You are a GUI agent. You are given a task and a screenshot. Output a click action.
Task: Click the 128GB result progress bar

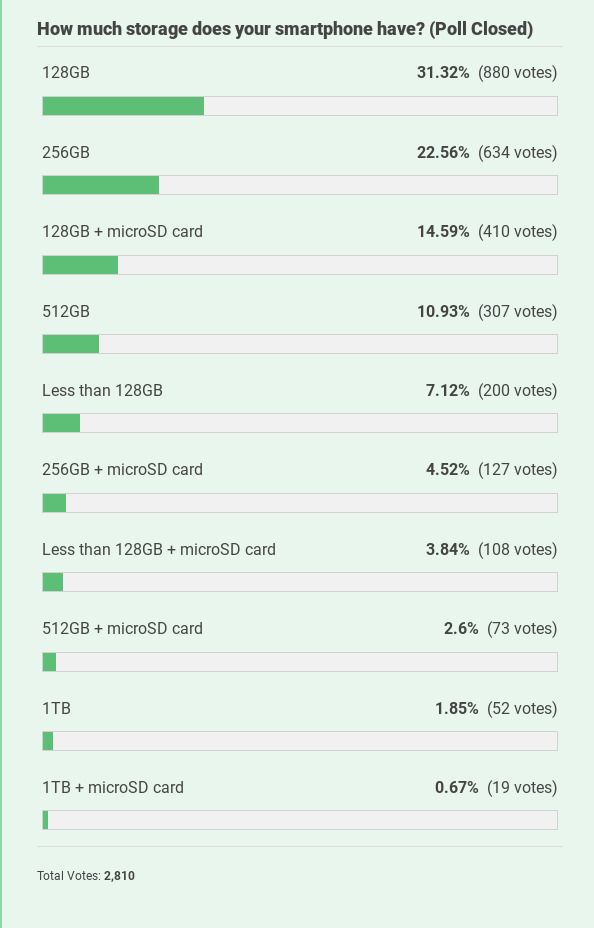[x=300, y=105]
